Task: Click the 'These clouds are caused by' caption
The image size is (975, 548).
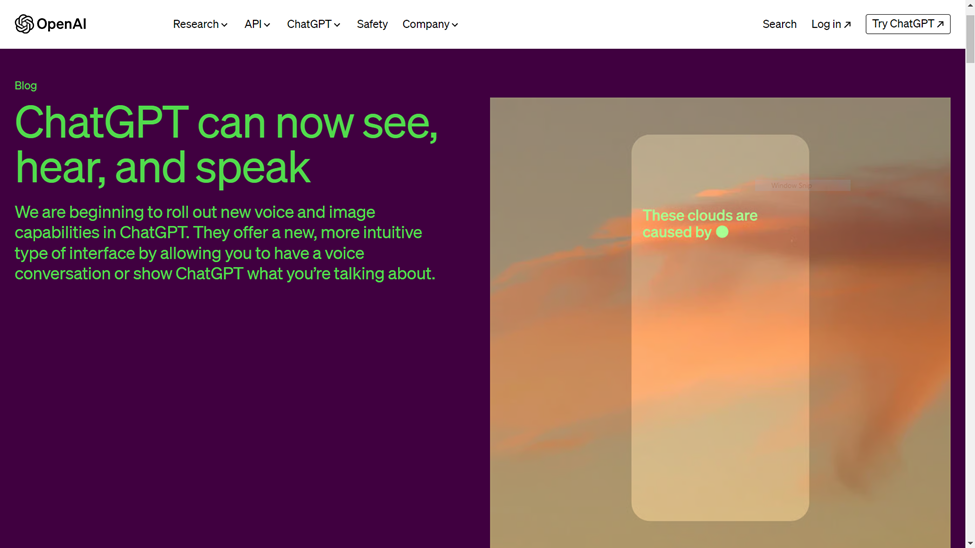Action: tap(700, 223)
